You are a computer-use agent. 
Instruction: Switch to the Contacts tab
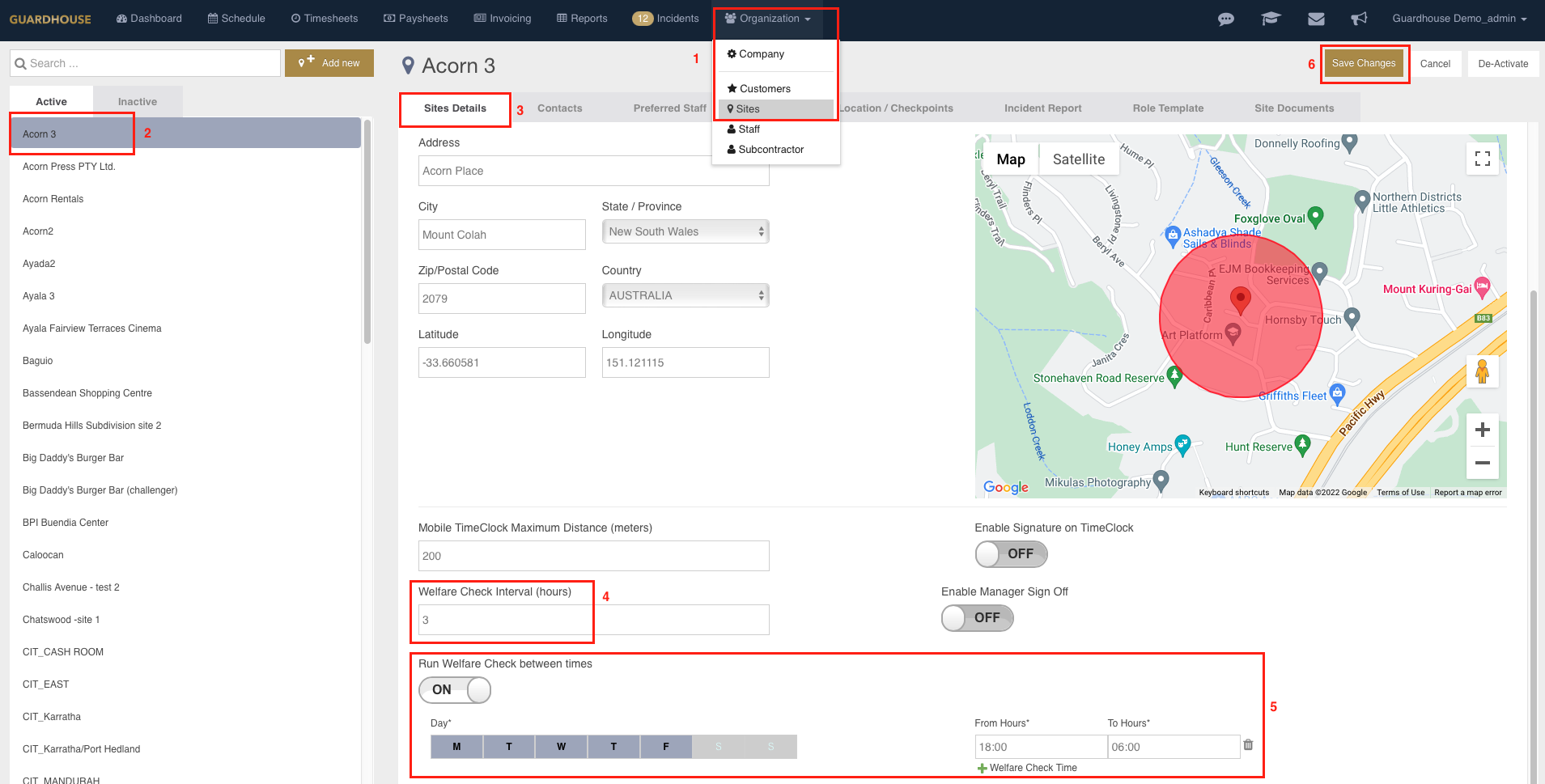point(559,108)
